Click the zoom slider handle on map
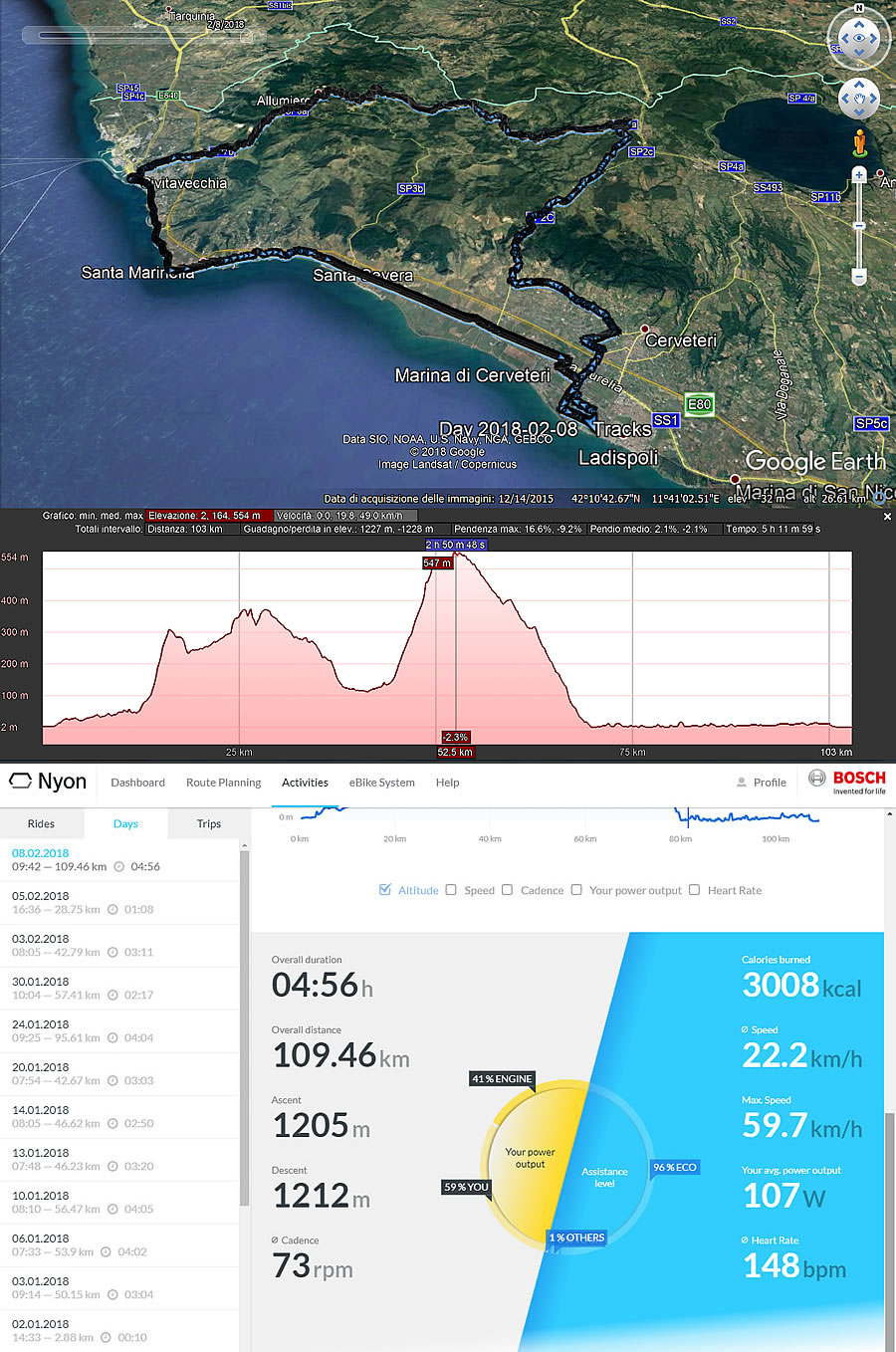896x1352 pixels. (859, 226)
